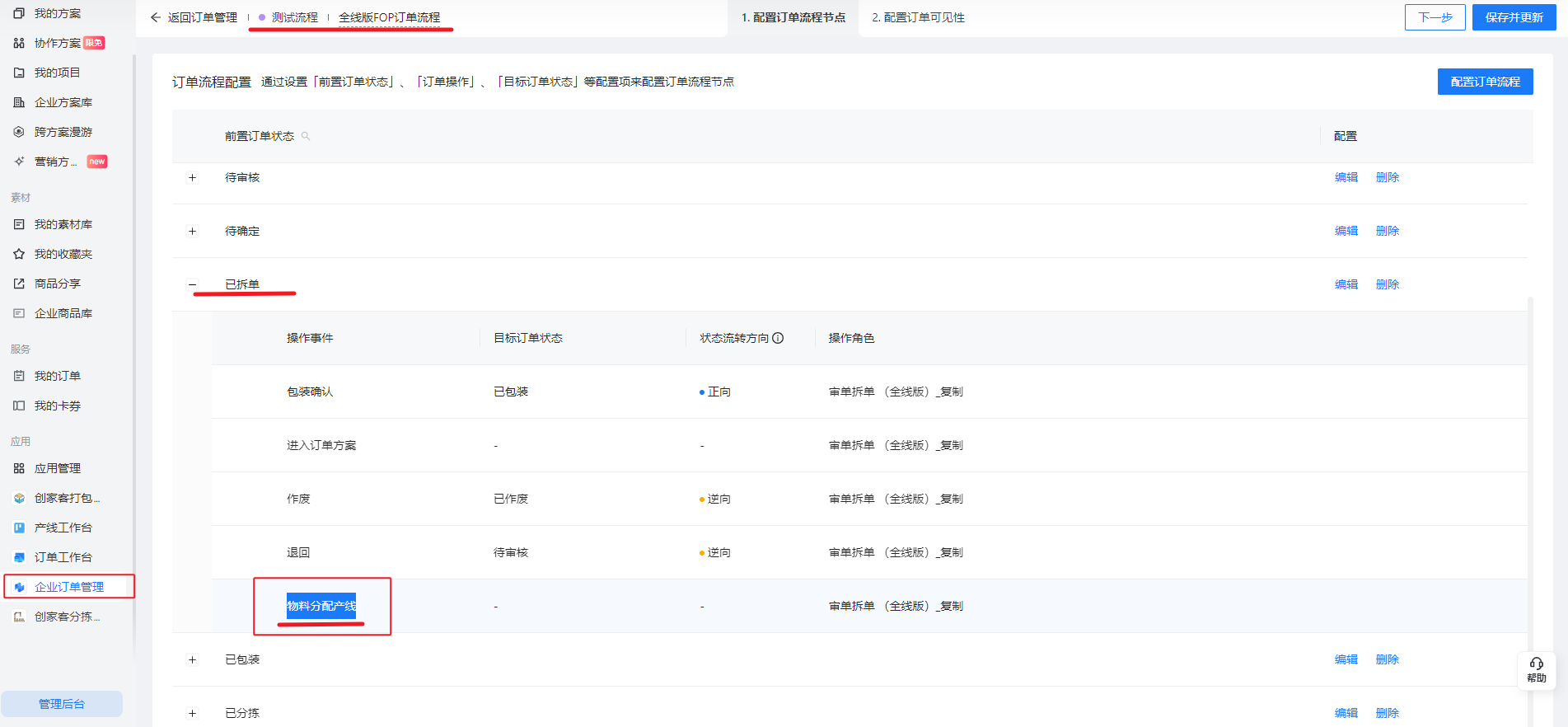Expand the 已包装 status row
The height and width of the screenshot is (727, 1568).
click(193, 659)
